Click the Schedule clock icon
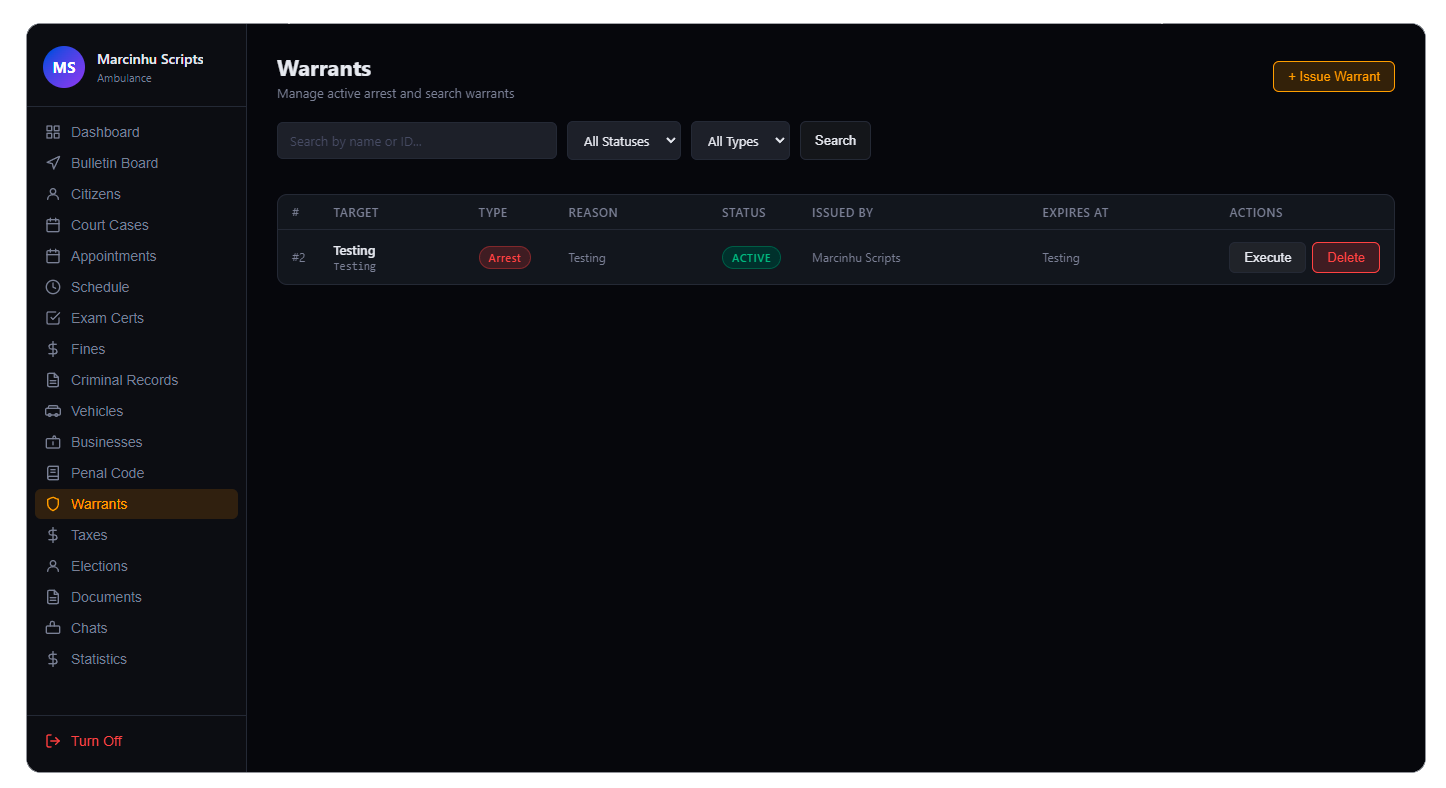Screen dimensions: 1446x788 53,287
